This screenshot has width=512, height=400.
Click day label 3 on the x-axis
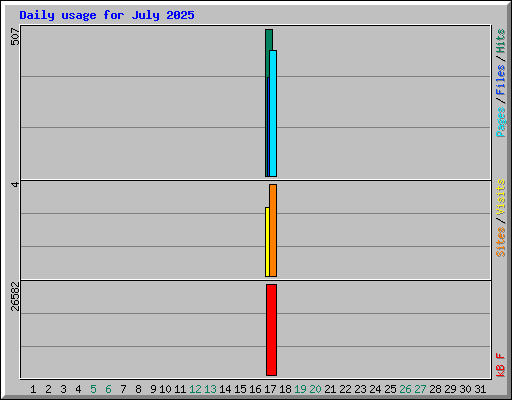click(x=63, y=389)
